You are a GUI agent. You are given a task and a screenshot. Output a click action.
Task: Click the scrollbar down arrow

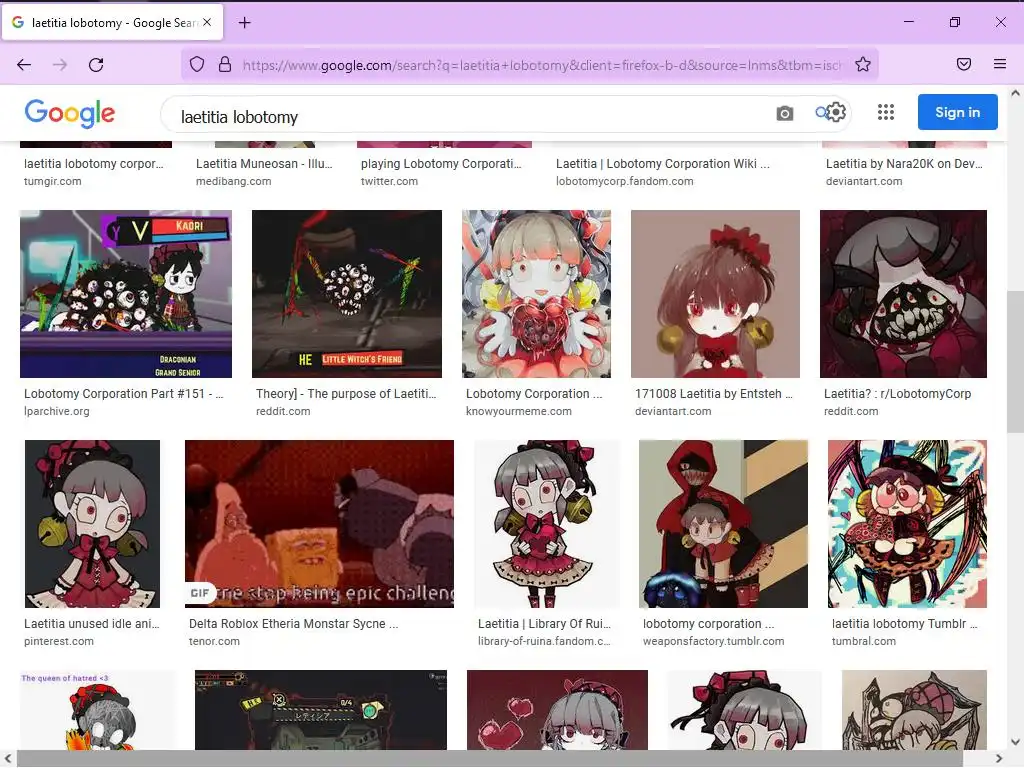click(x=1015, y=742)
